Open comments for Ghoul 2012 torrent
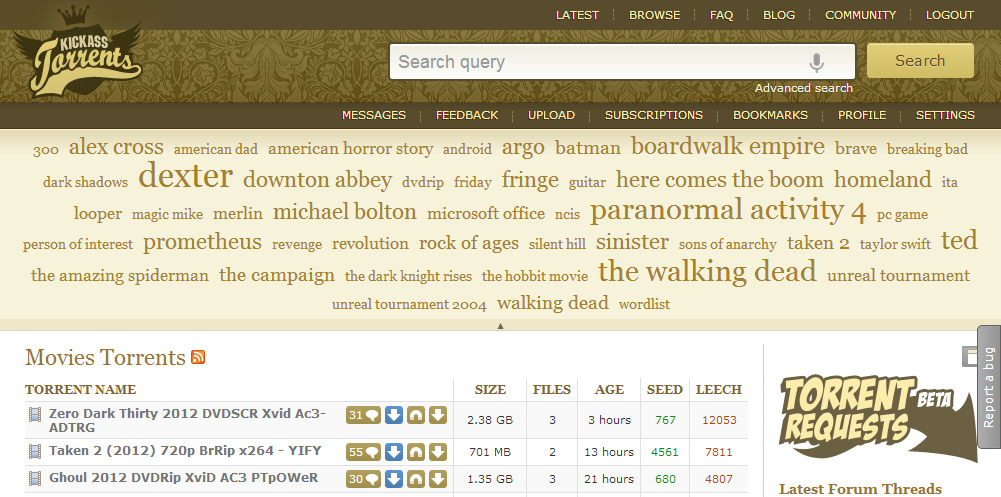The height and width of the screenshot is (497, 1001). (x=363, y=479)
